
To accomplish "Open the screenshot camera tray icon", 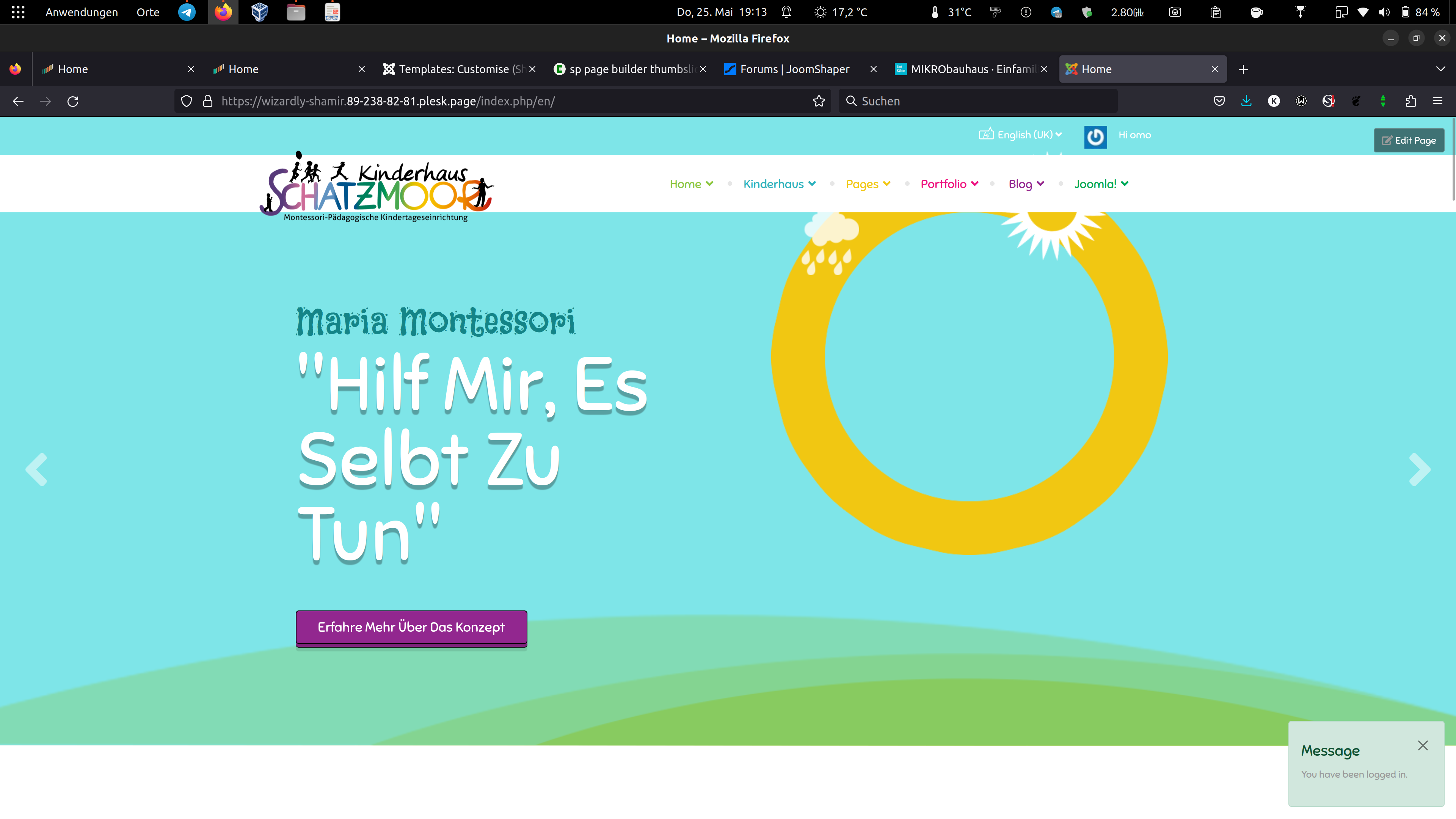I will [x=1175, y=12].
